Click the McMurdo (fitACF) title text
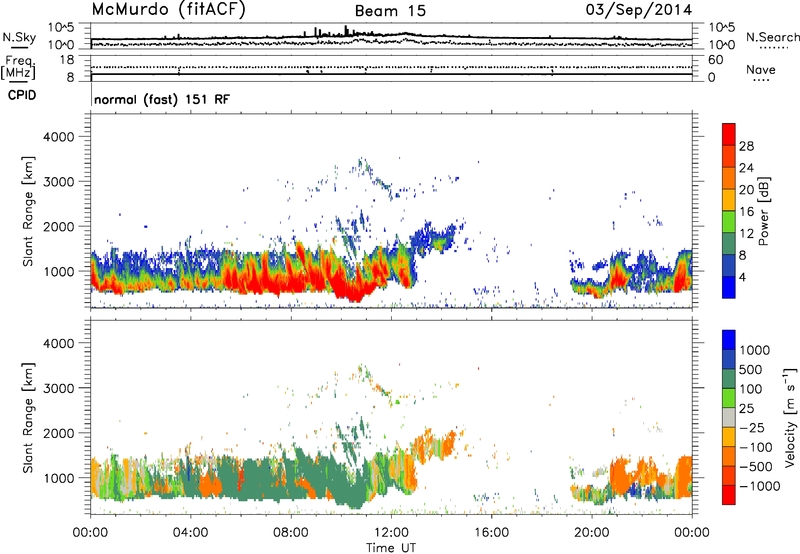Image resolution: width=800 pixels, height=554 pixels. click(x=168, y=10)
